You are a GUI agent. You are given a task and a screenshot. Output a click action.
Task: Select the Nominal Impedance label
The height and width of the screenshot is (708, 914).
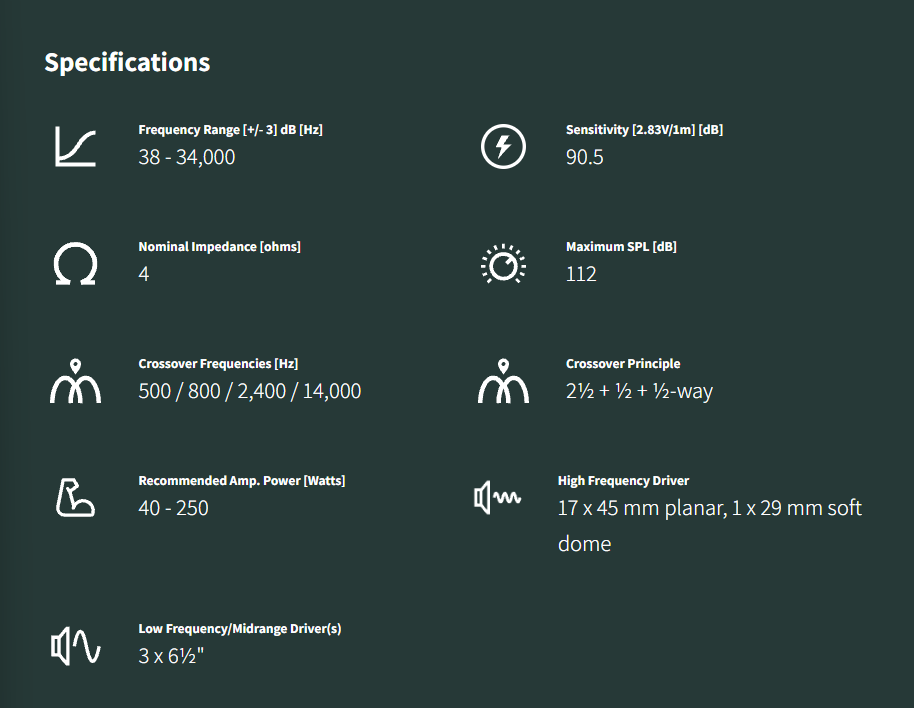pyautogui.click(x=219, y=247)
